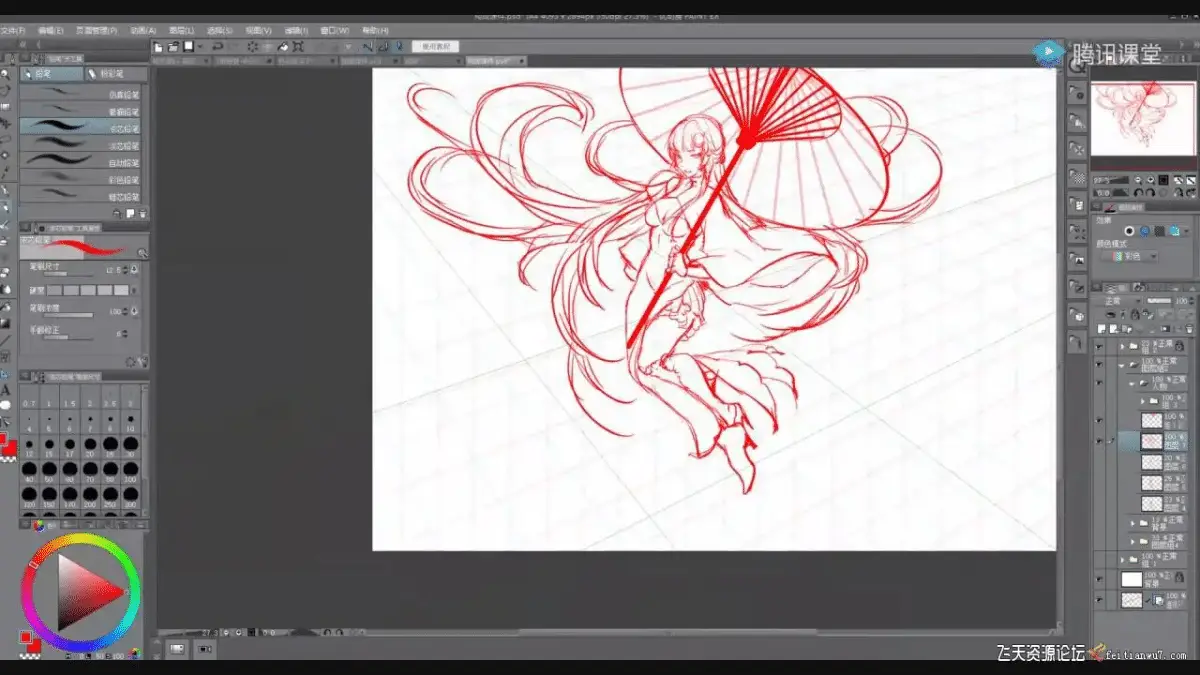Click the Save floppy-disk icon in the command bar

click(188, 47)
